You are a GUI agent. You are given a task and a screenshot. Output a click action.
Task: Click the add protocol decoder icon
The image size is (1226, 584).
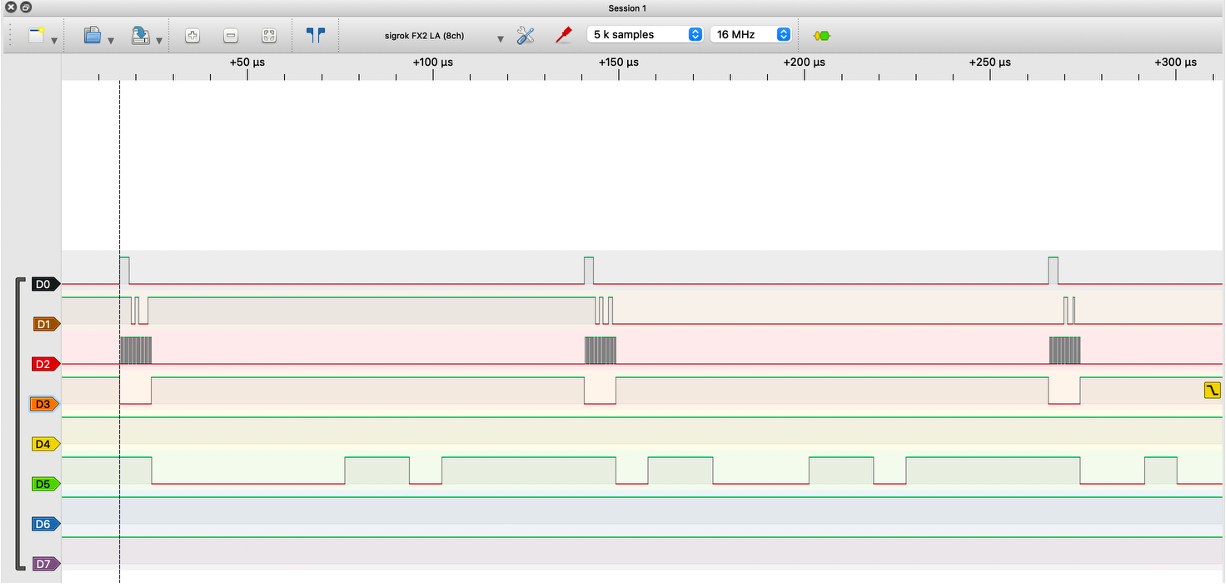822,35
